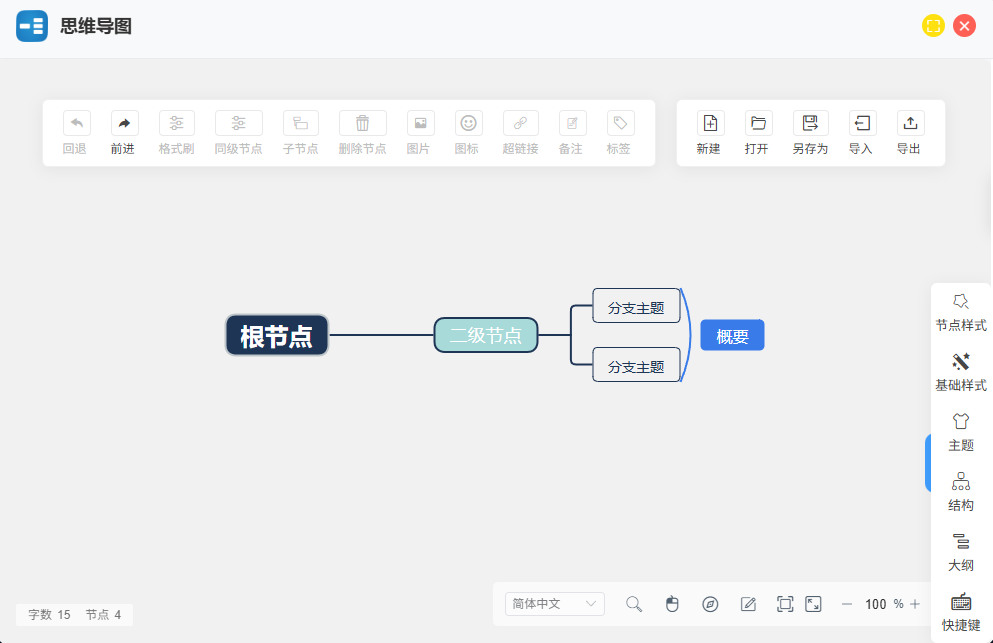The image size is (993, 643).
Task: Select the 根节点 root node
Action: [x=277, y=336]
